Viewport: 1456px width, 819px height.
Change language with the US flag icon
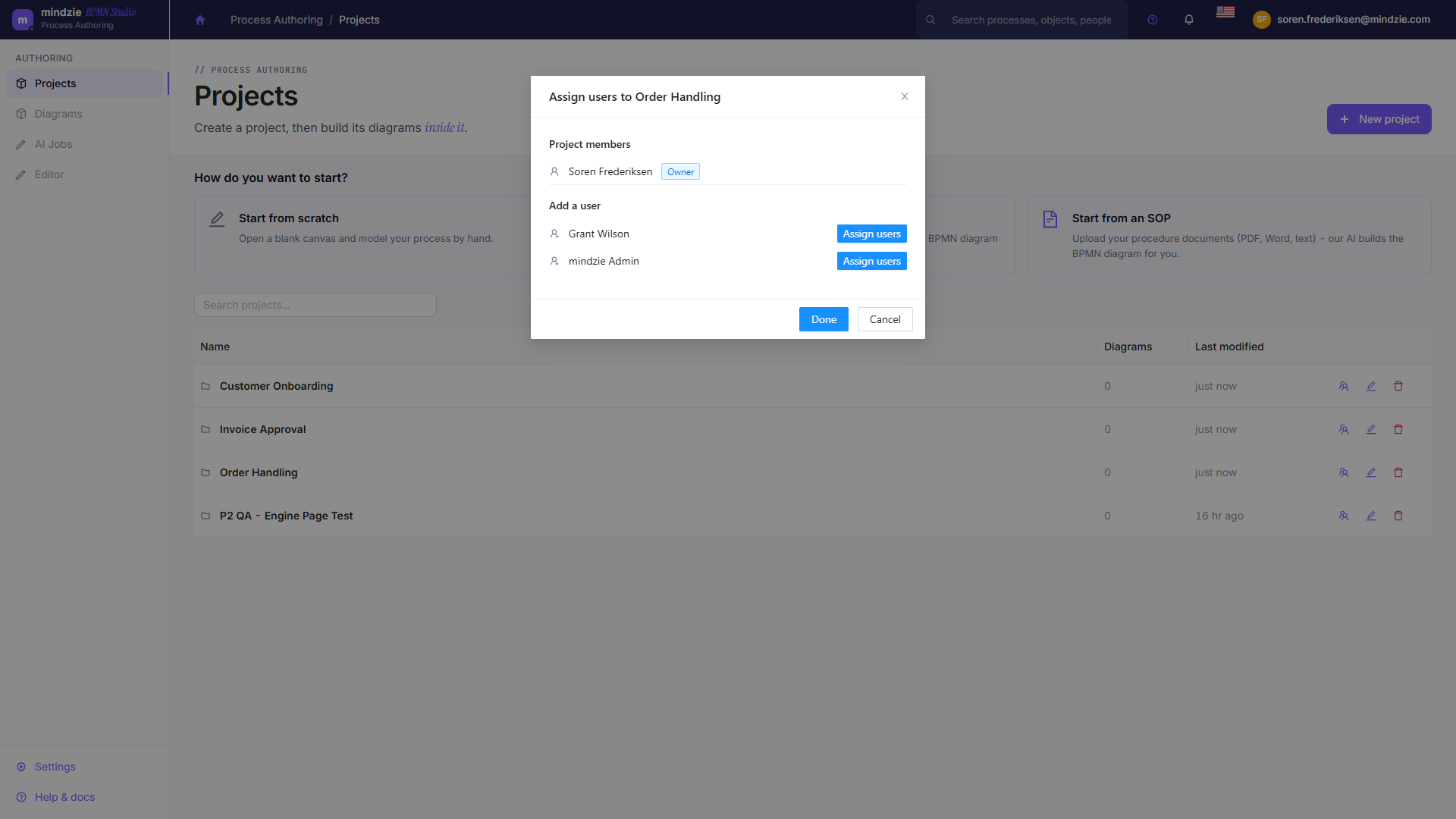(1225, 12)
